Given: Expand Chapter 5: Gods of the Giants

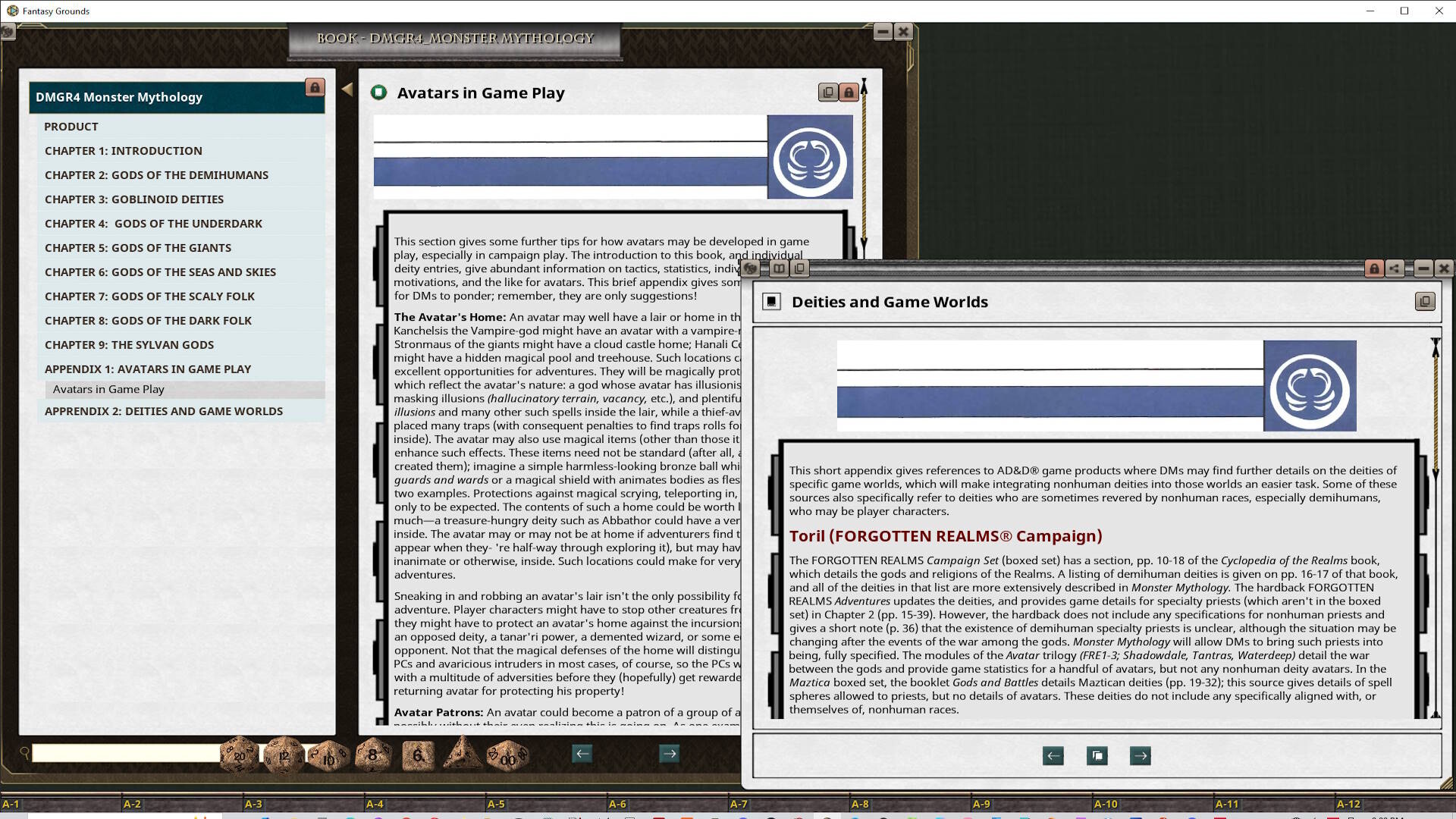Looking at the screenshot, I should pyautogui.click(x=181, y=248).
